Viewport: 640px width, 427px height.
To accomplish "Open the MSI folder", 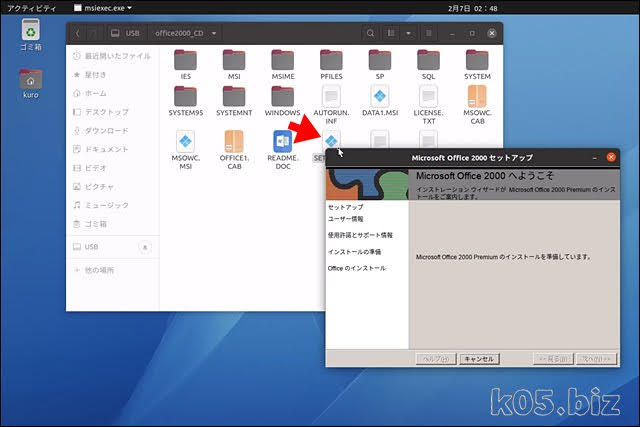I will [x=234, y=64].
